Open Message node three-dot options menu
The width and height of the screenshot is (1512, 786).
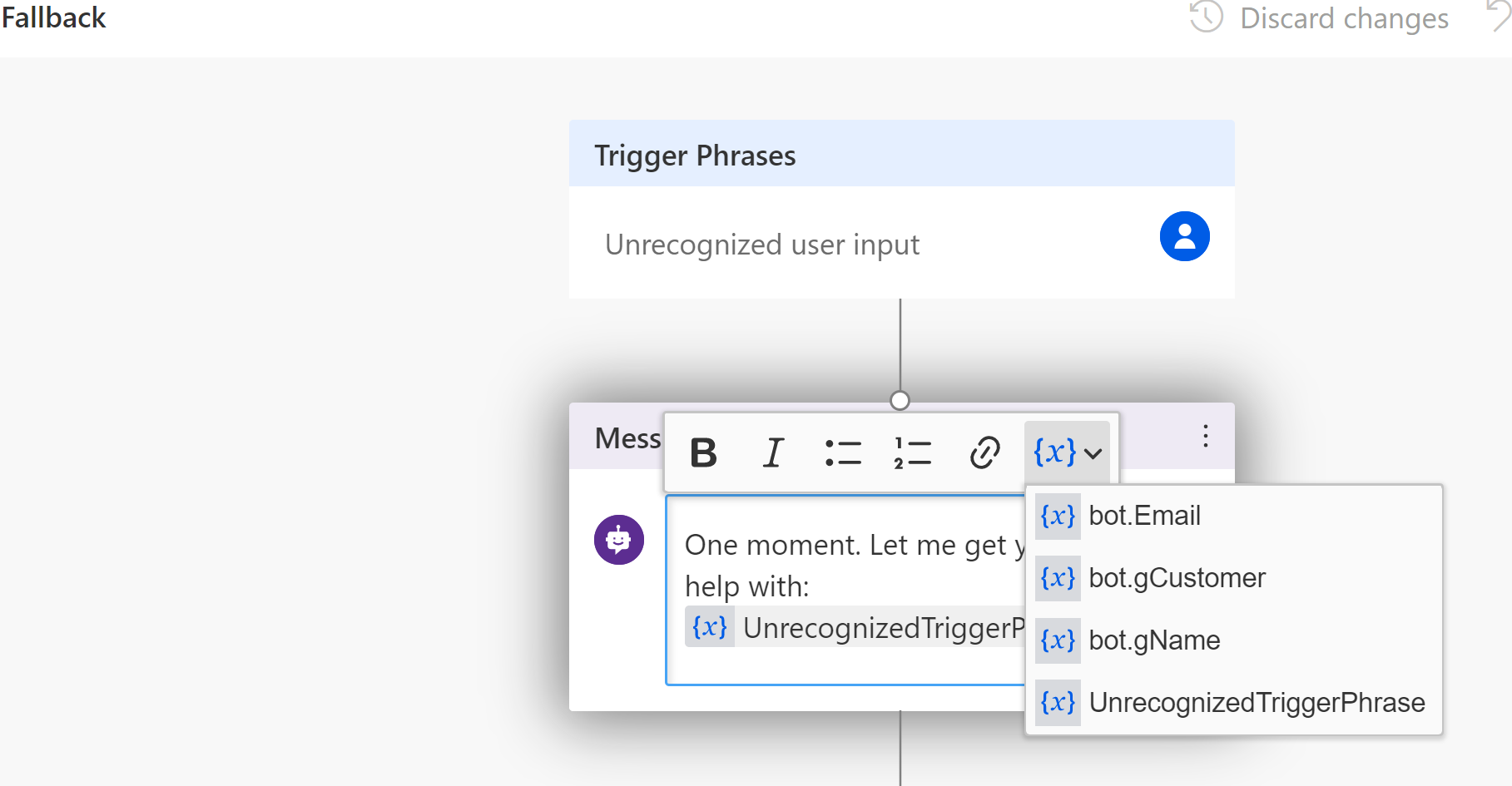1205,437
